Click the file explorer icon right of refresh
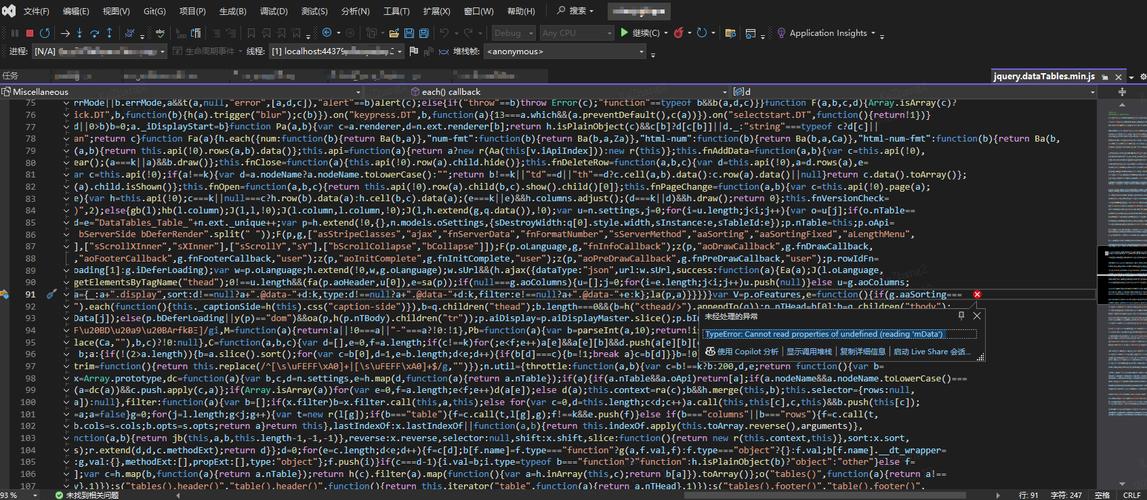 coord(730,34)
